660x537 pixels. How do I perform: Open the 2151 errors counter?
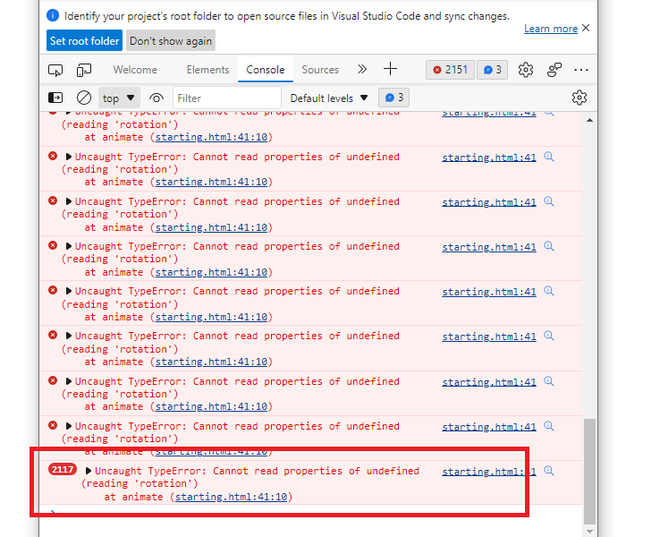pyautogui.click(x=449, y=70)
